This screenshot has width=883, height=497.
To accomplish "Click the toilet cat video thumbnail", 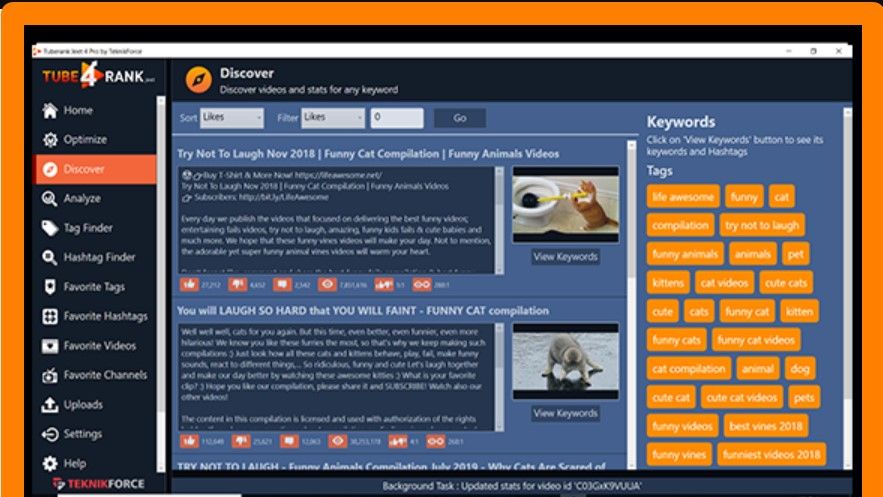I will (565, 204).
